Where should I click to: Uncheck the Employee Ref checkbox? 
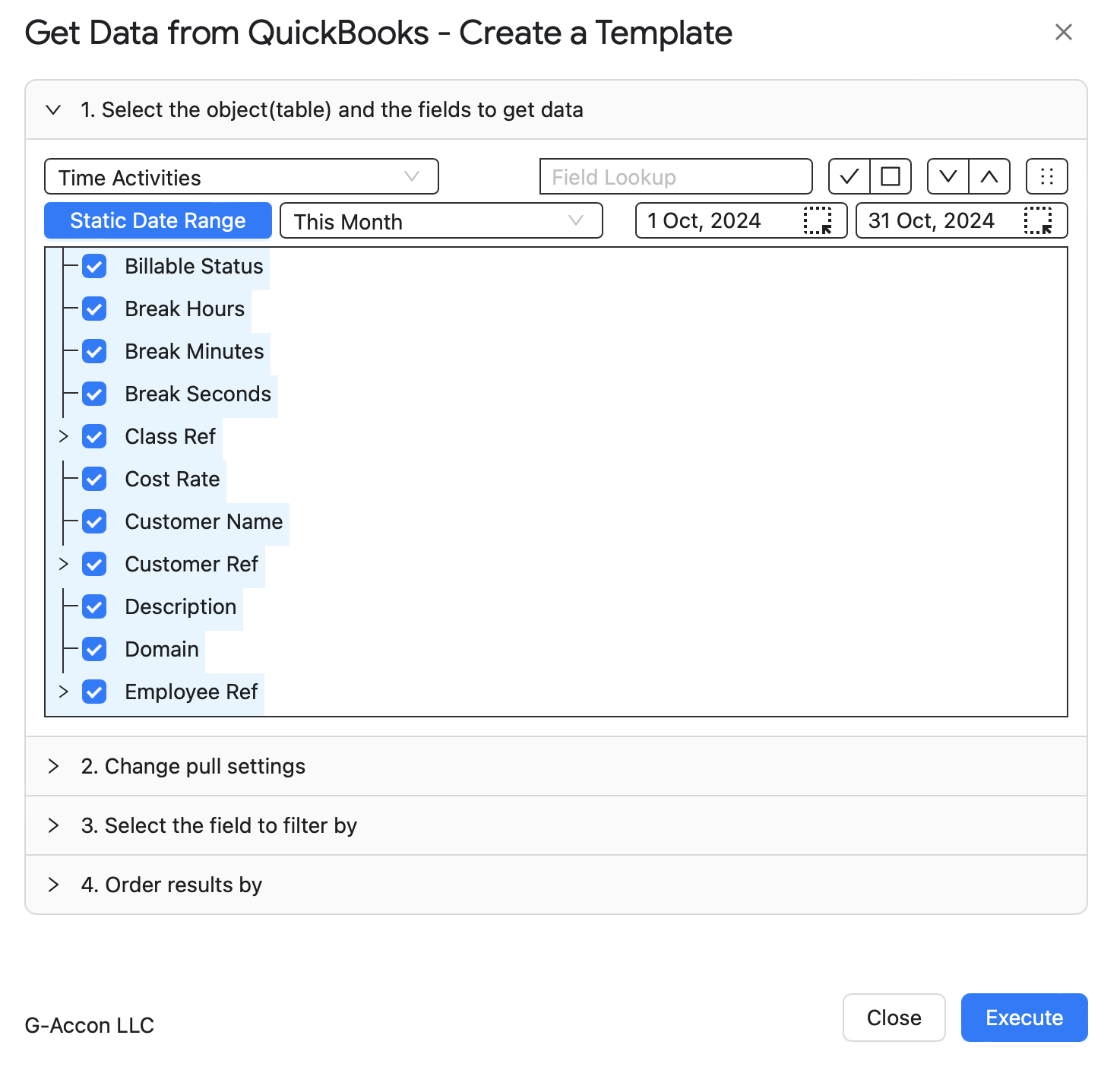(94, 692)
